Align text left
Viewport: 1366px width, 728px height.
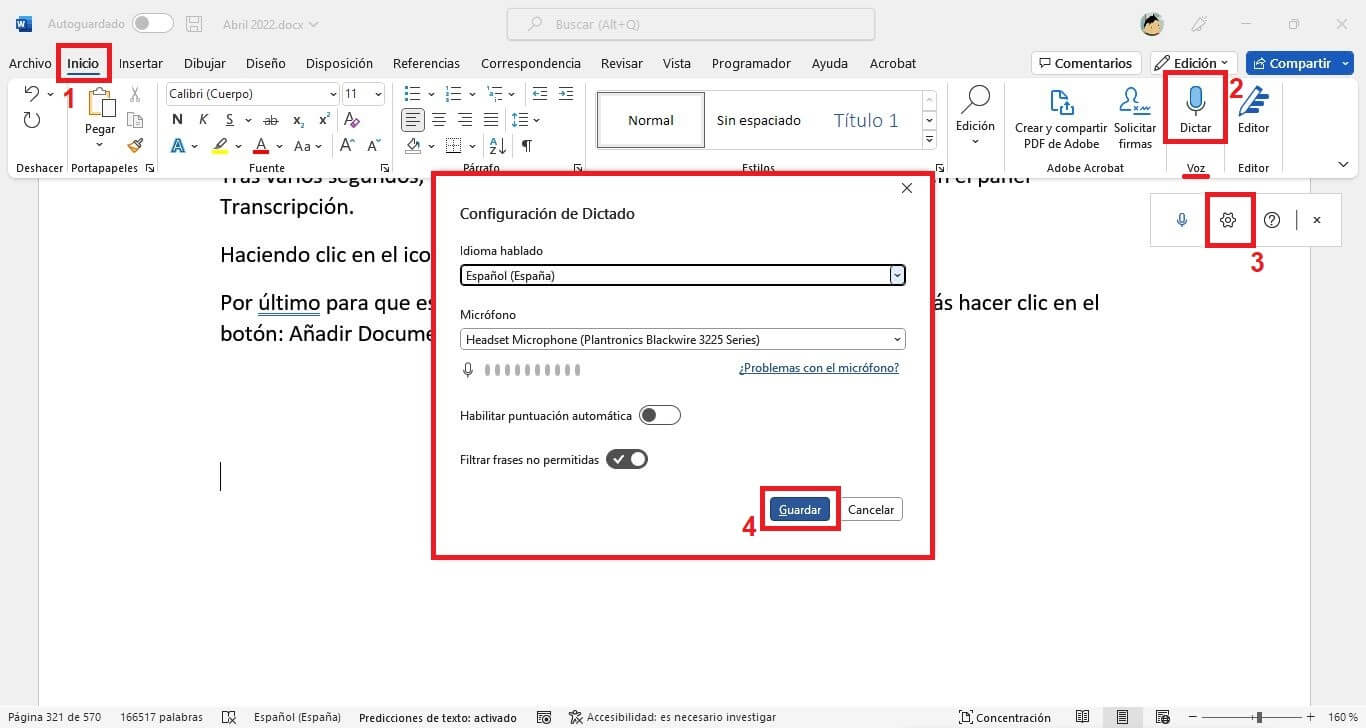(x=412, y=120)
